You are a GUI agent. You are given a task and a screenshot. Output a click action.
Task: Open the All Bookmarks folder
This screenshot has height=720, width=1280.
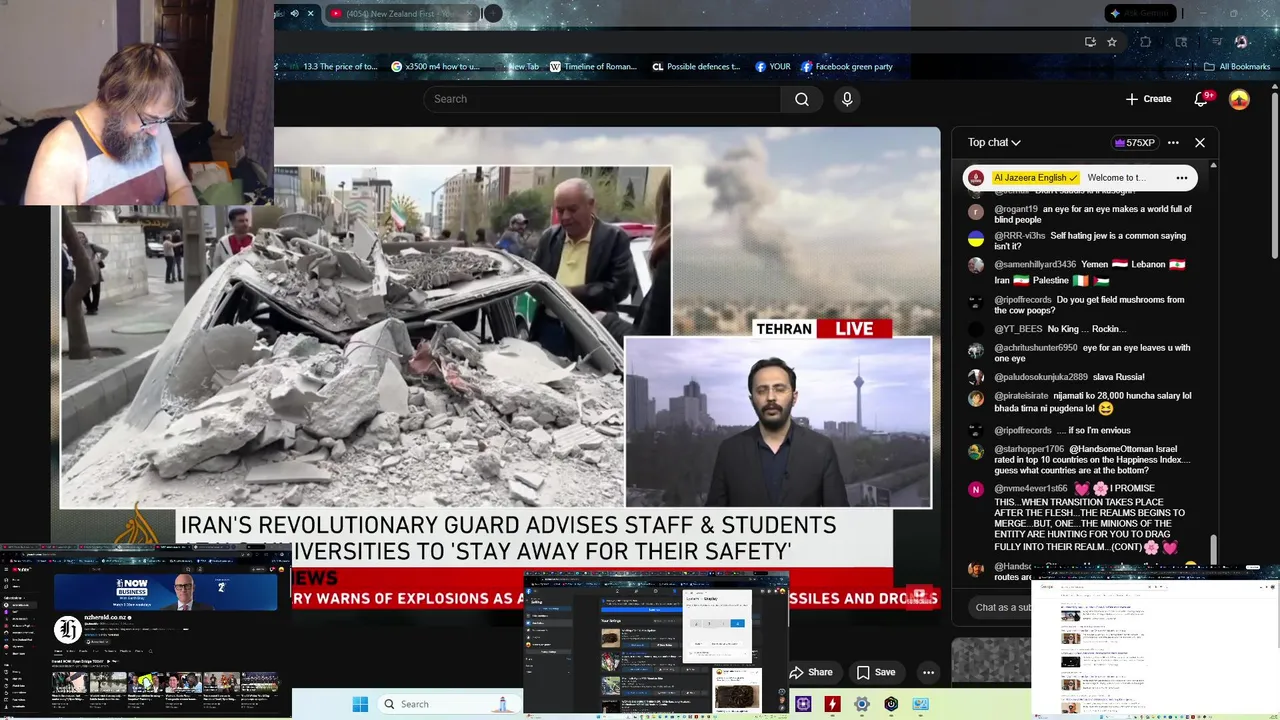[1237, 67]
